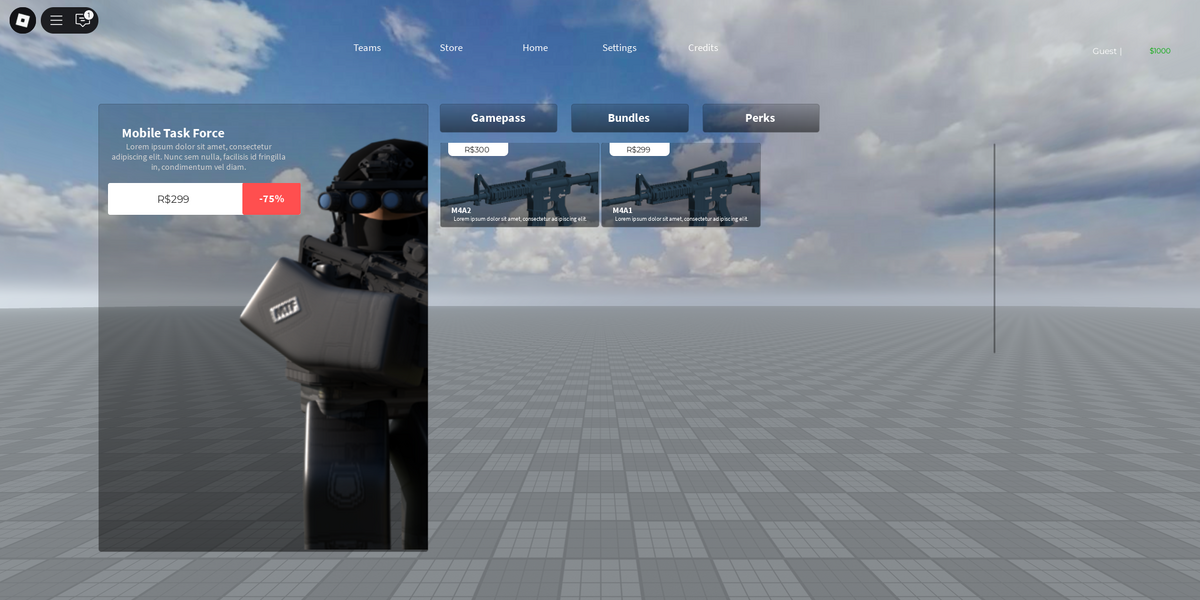This screenshot has height=600, width=1200.
Task: View the Credits menu item
Action: (x=703, y=48)
